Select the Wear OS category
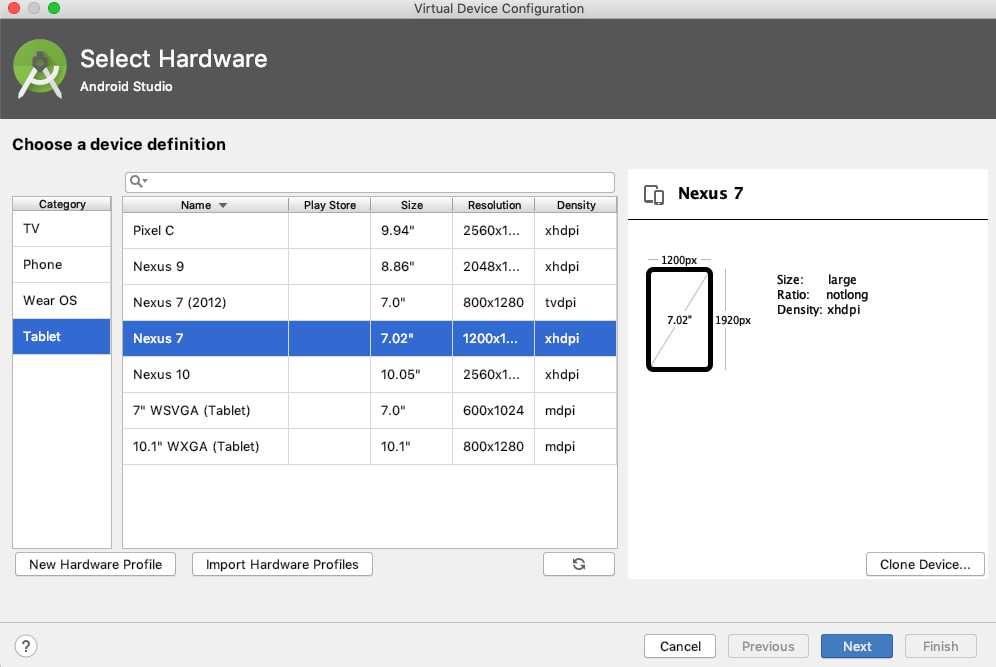Screen dimensions: 996x667 point(62,300)
